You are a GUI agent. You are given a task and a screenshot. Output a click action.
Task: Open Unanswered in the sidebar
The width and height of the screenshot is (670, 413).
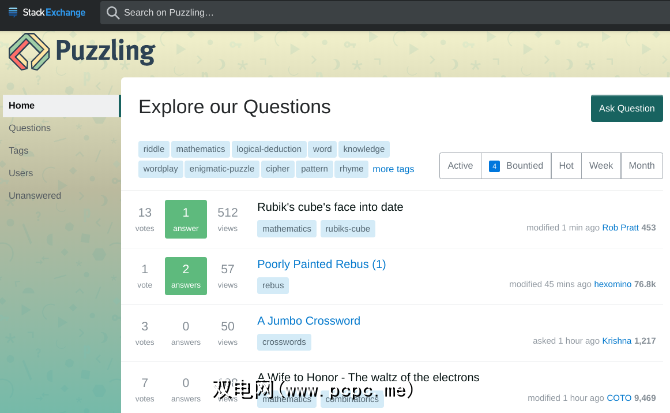coord(35,196)
